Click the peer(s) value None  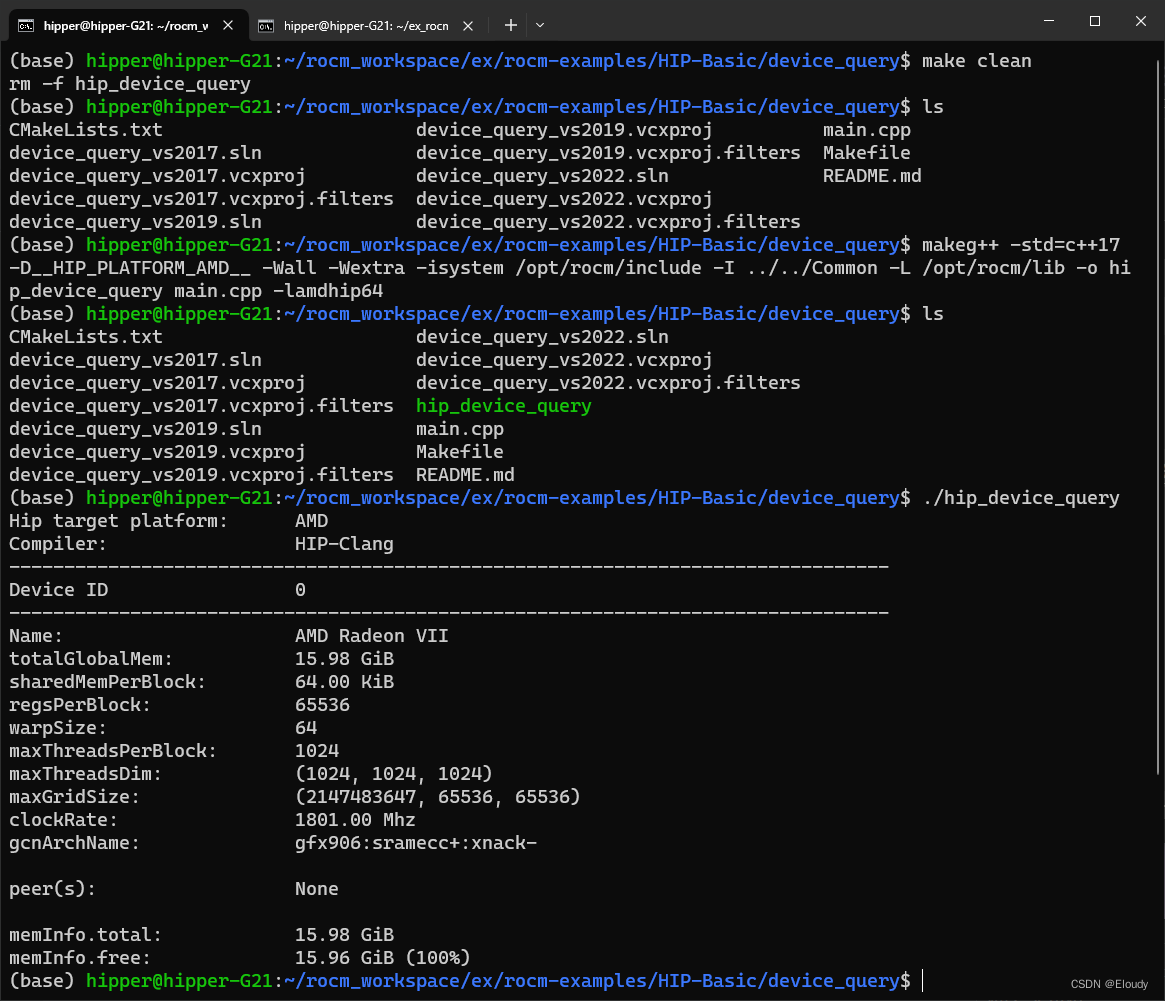[x=317, y=890]
